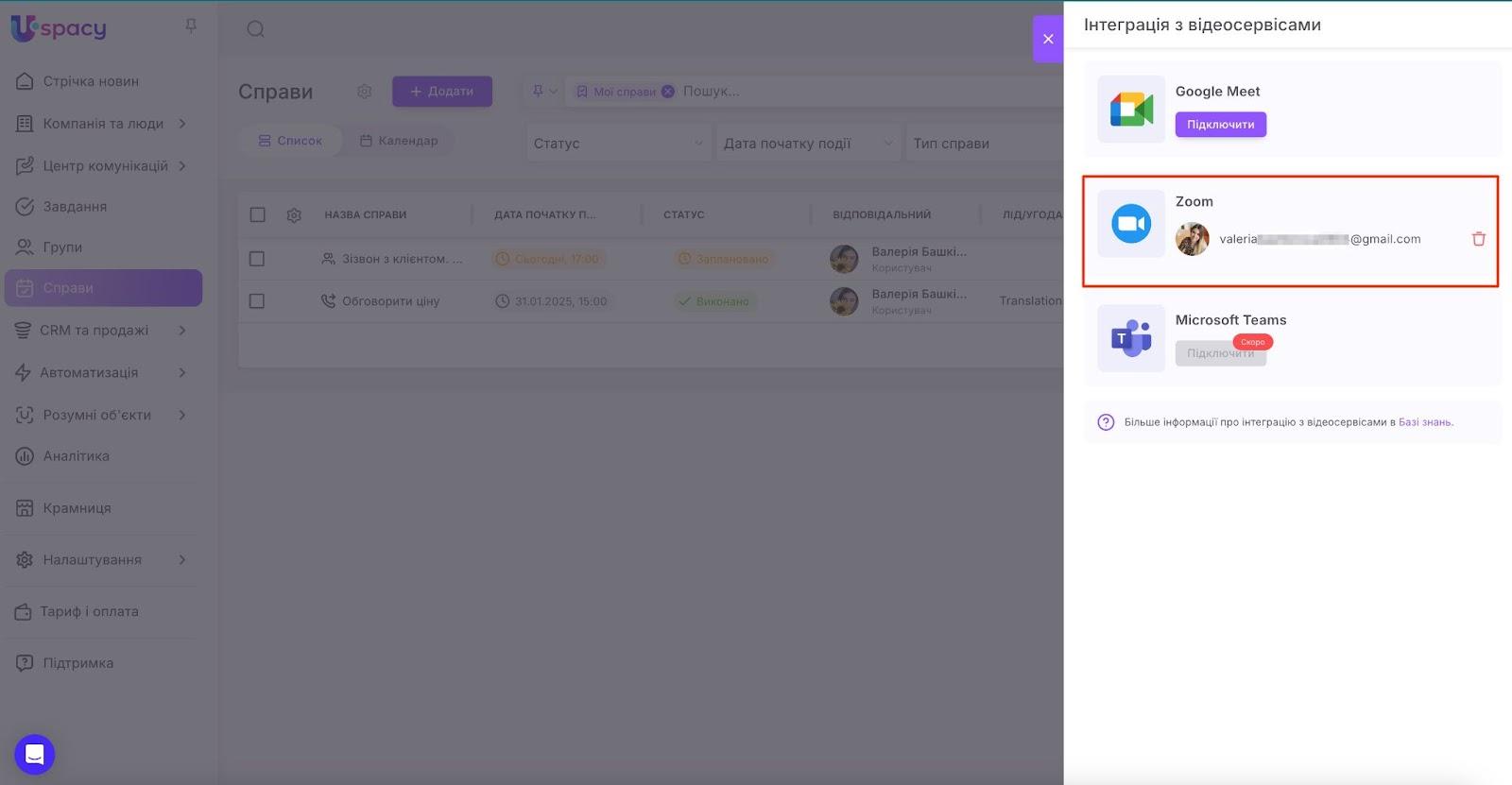Expand Компанія та люди chevron

(x=182, y=124)
